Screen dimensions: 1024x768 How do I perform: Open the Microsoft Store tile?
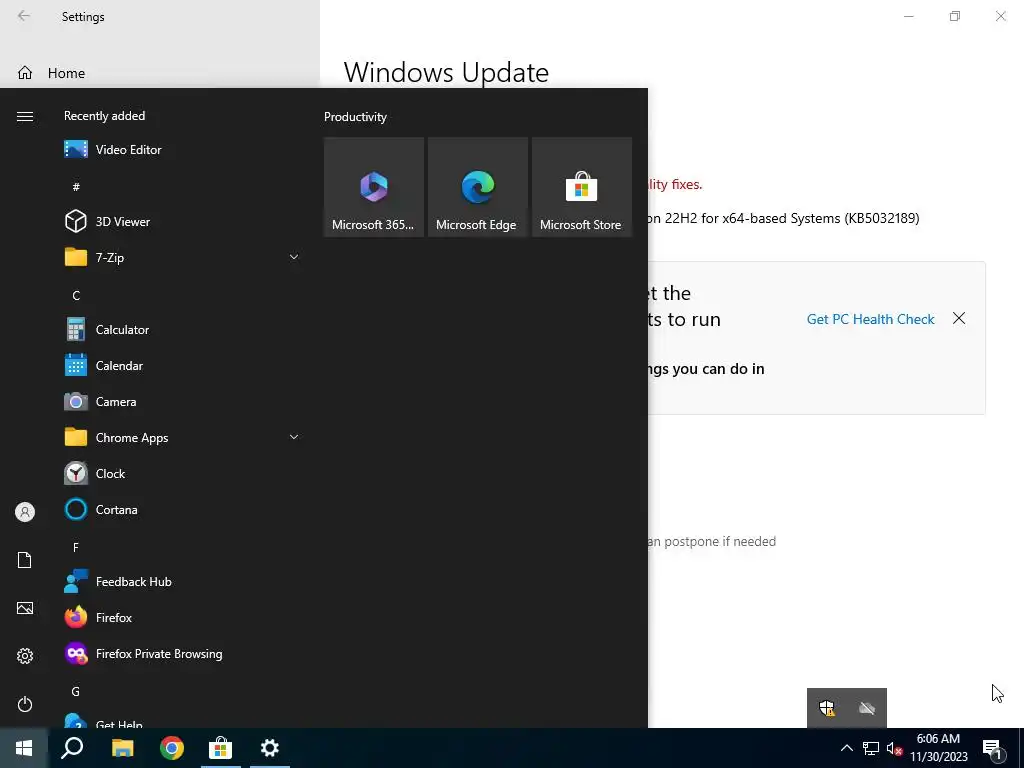[582, 187]
